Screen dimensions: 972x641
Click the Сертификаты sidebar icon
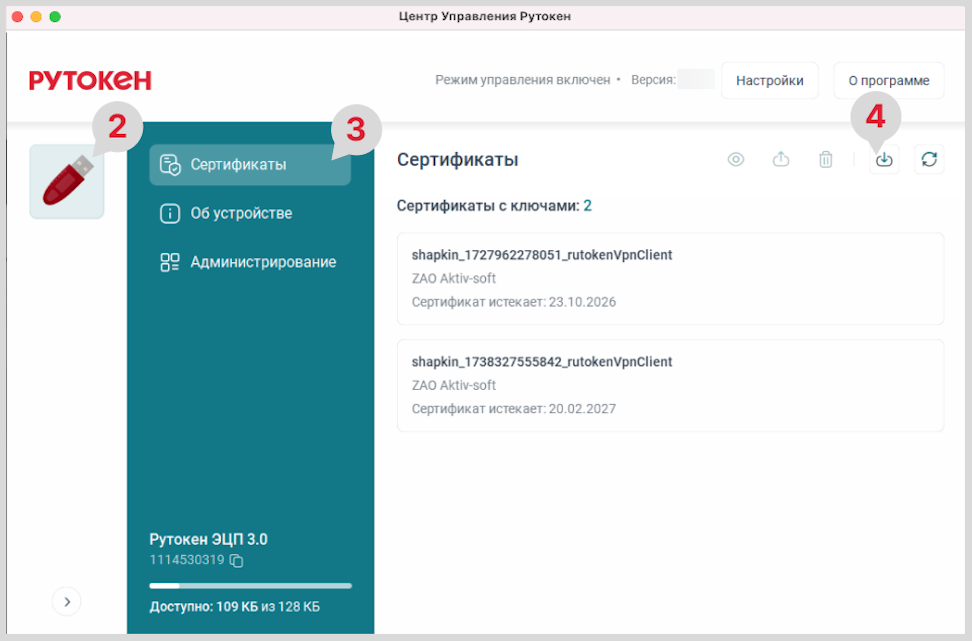pyautogui.click(x=170, y=165)
